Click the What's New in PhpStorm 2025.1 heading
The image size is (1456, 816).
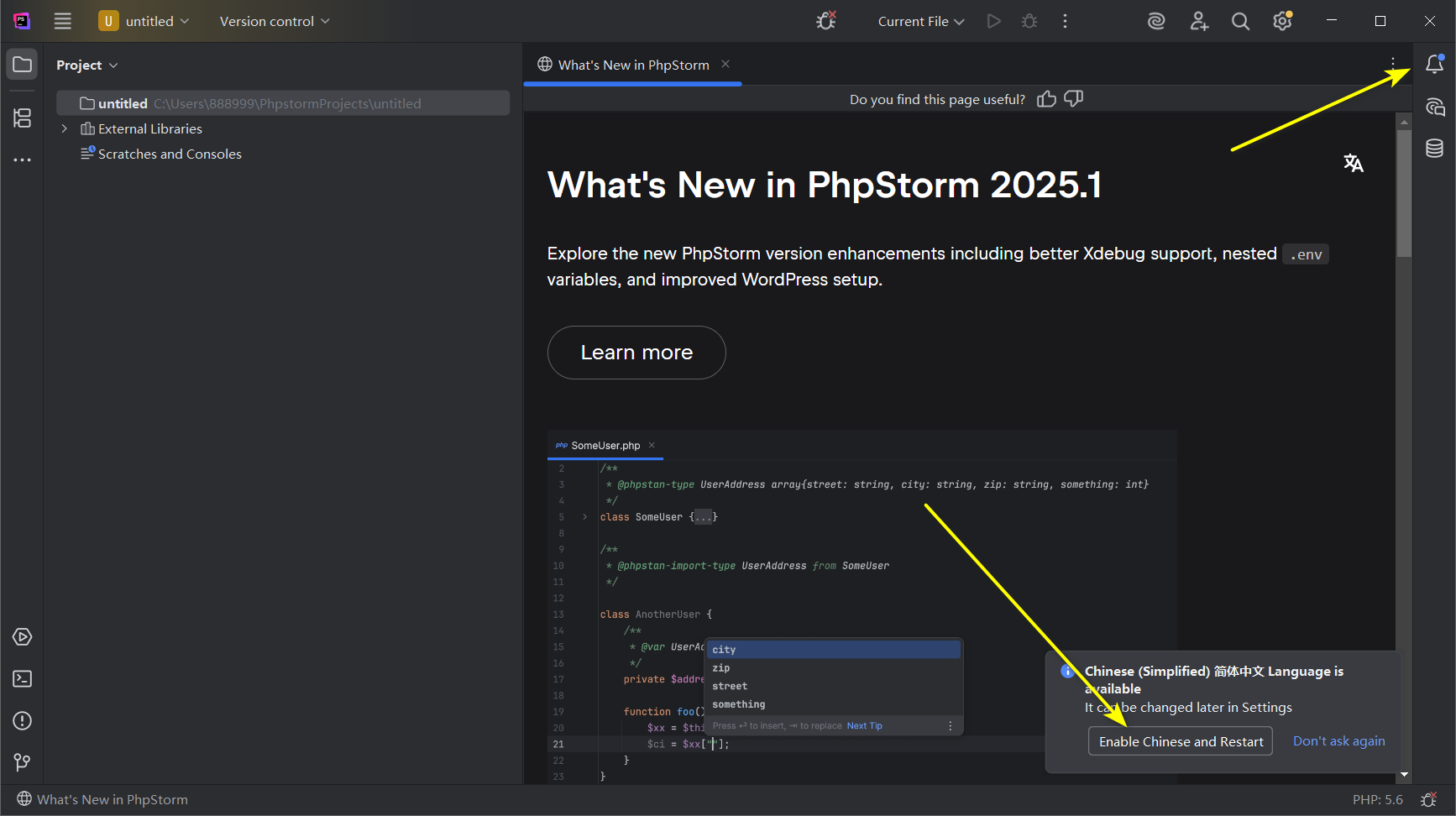tap(824, 185)
